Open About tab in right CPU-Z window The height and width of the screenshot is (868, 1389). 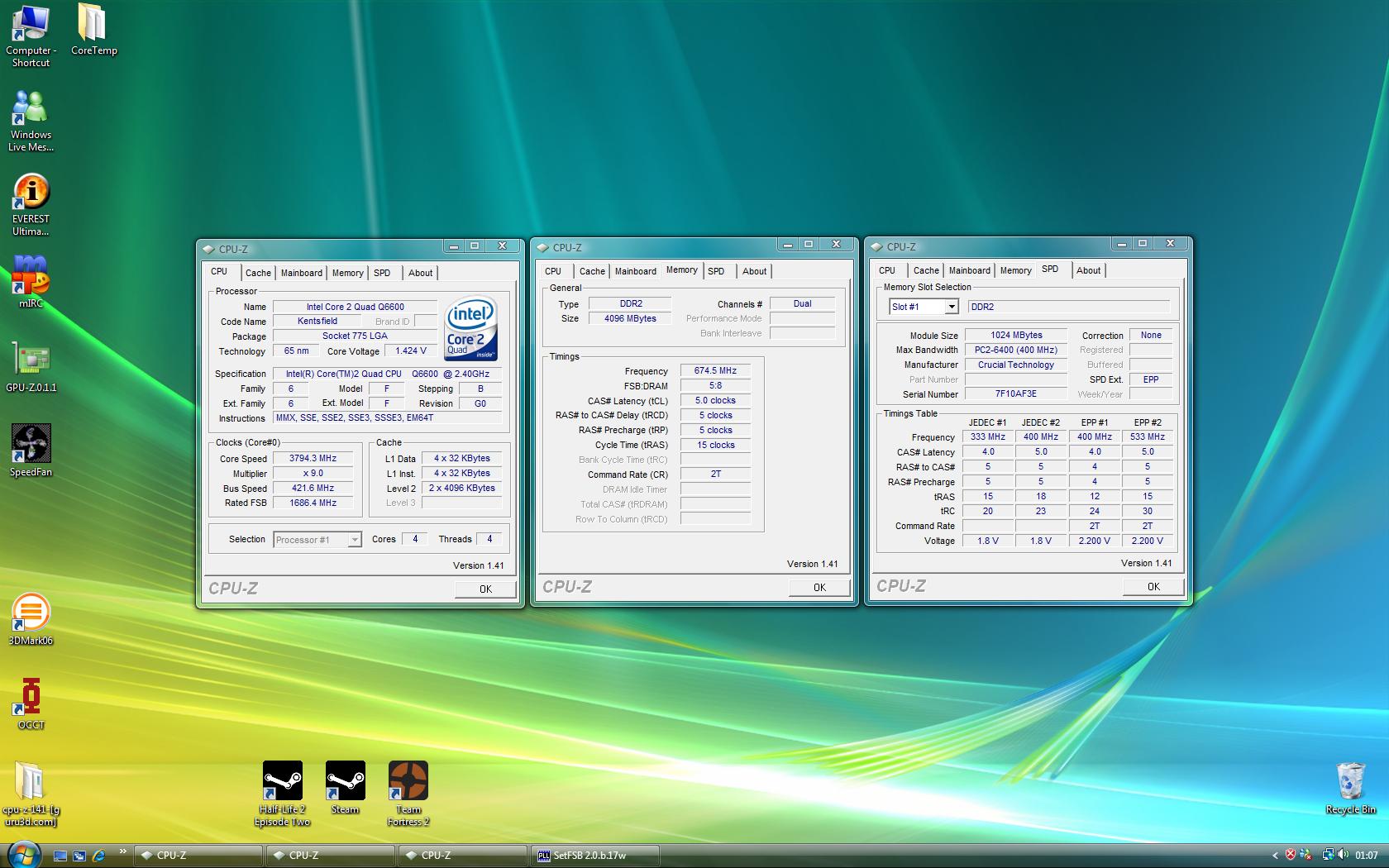click(x=1089, y=270)
